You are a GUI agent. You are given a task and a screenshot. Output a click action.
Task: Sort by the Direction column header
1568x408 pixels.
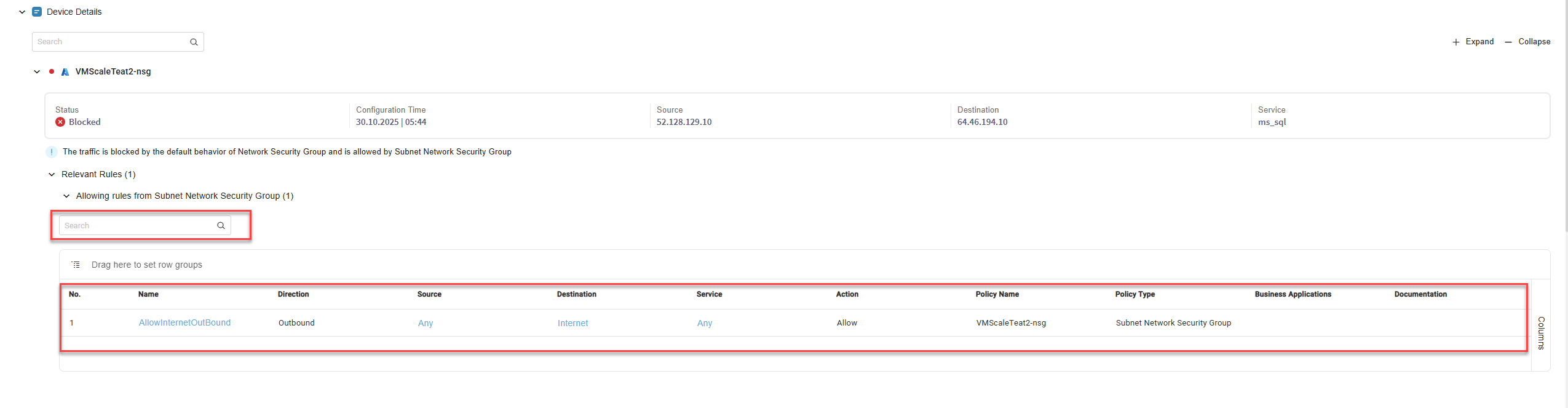[x=293, y=294]
